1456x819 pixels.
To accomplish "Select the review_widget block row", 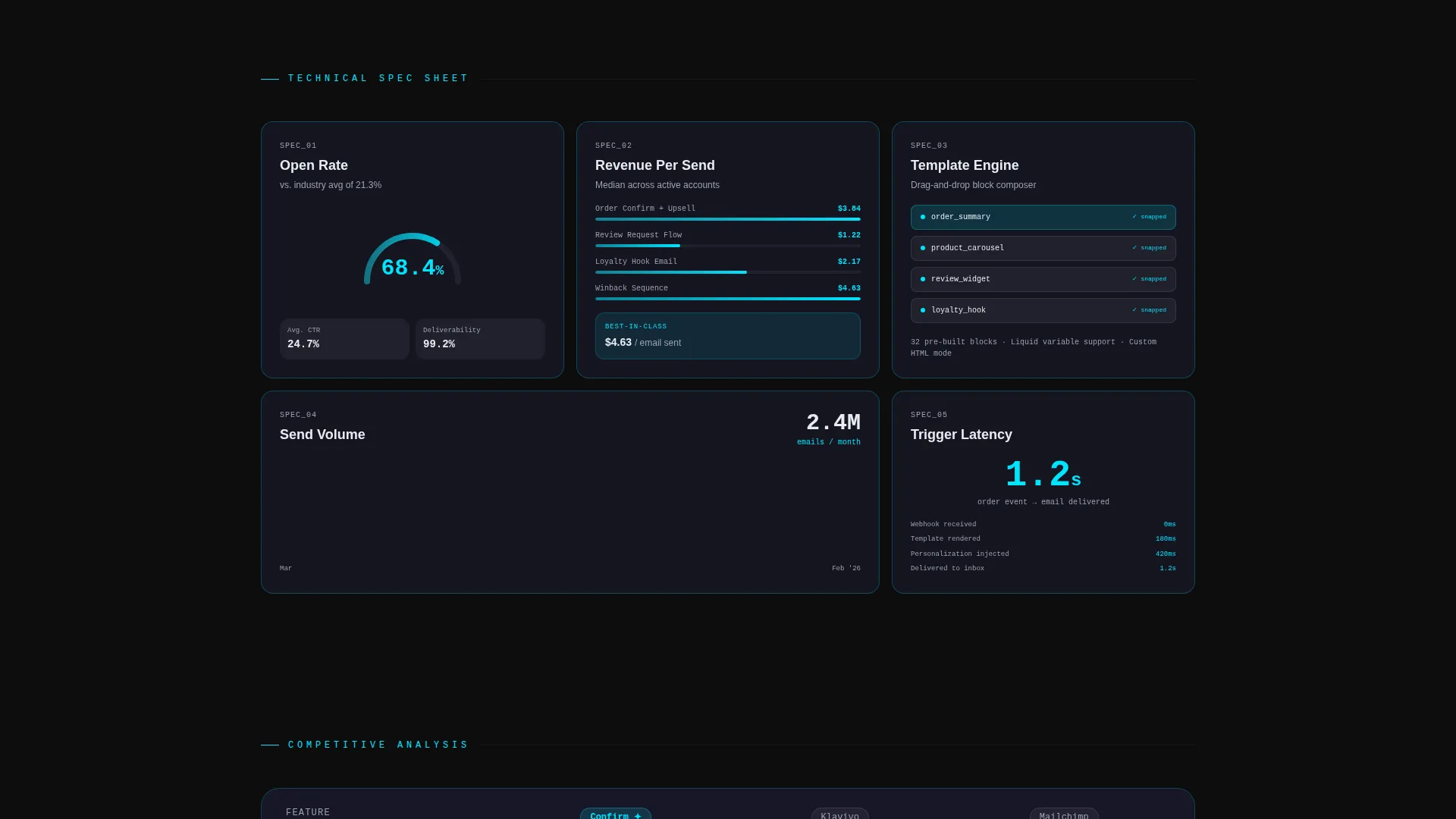I will click(x=1043, y=279).
